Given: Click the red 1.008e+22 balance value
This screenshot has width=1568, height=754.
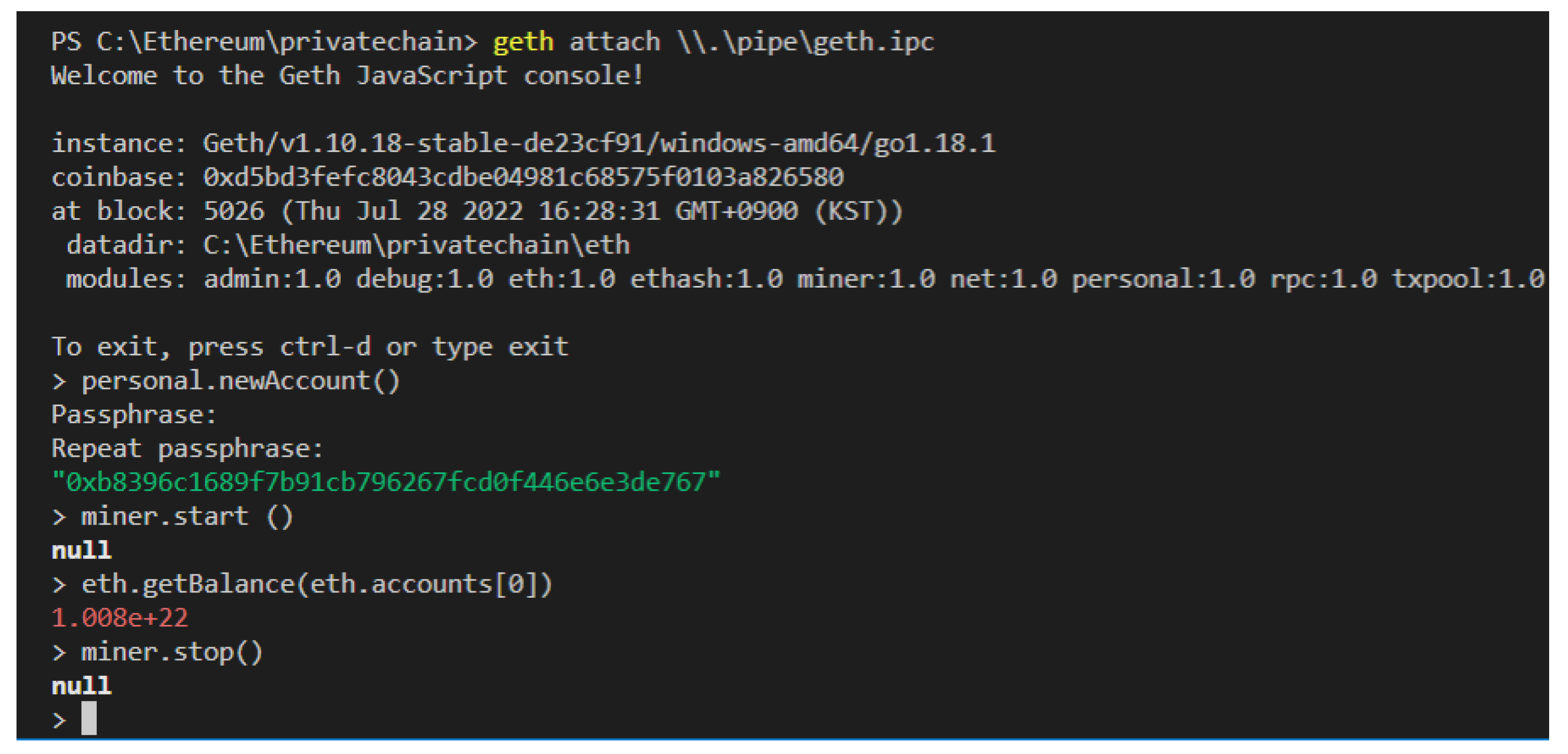Looking at the screenshot, I should pyautogui.click(x=120, y=618).
